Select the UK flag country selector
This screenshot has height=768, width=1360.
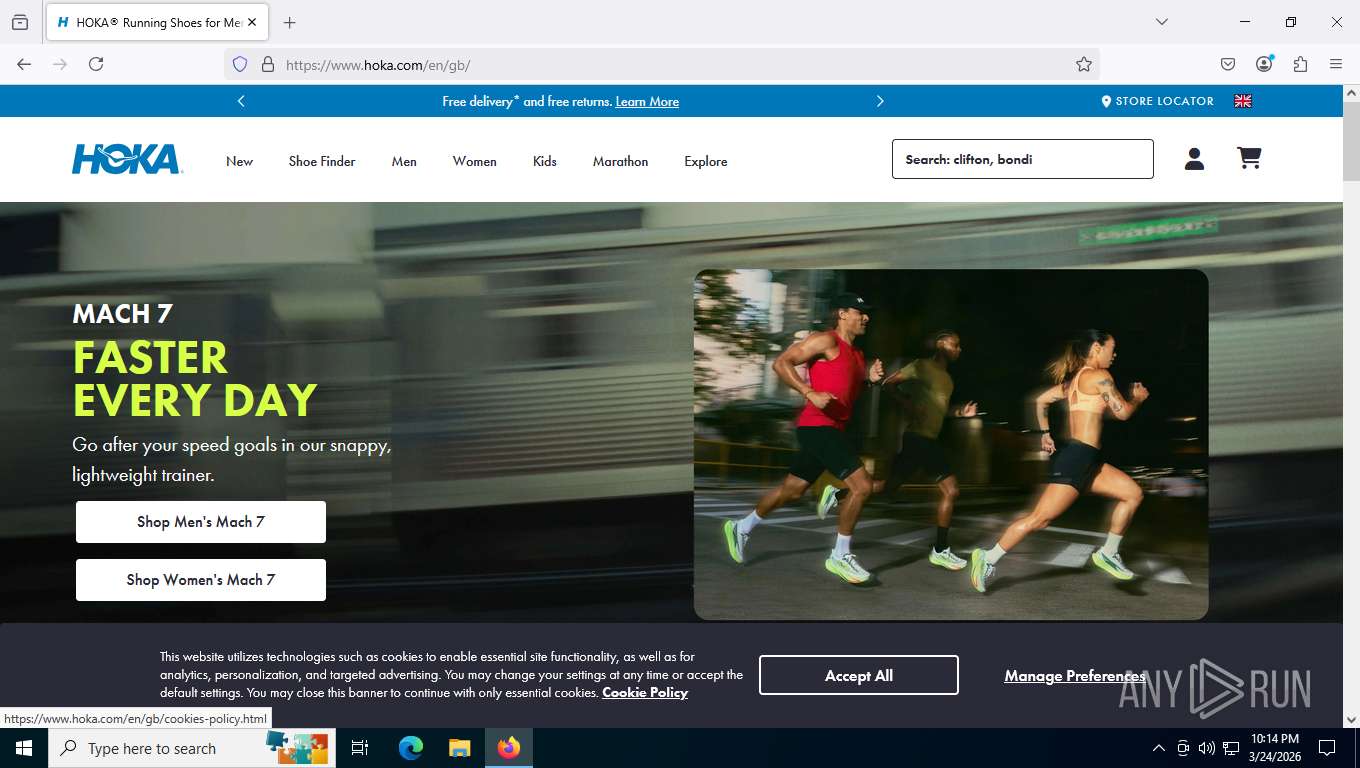[x=1243, y=101]
